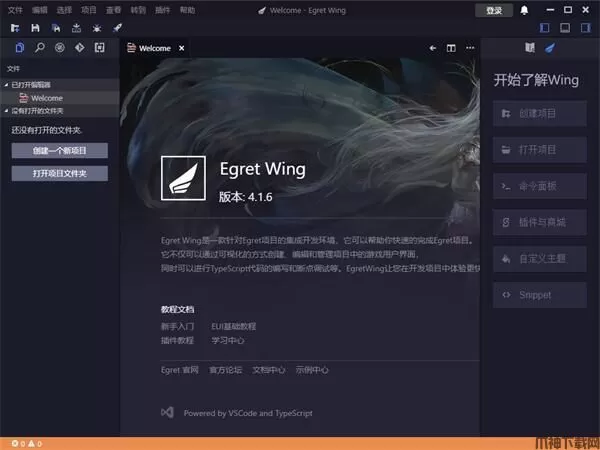Open the 学习中心 link

[x=228, y=340]
